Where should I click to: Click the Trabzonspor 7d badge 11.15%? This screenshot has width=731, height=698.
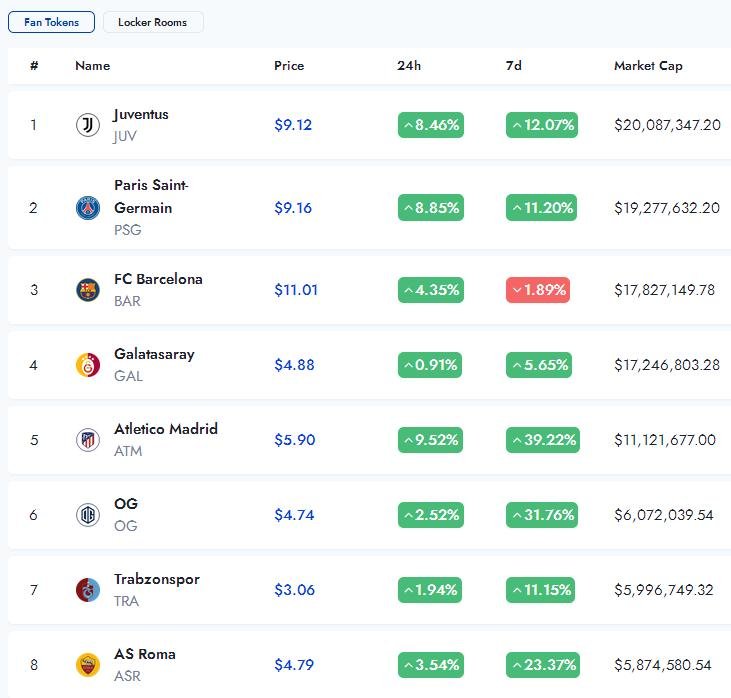(x=540, y=590)
